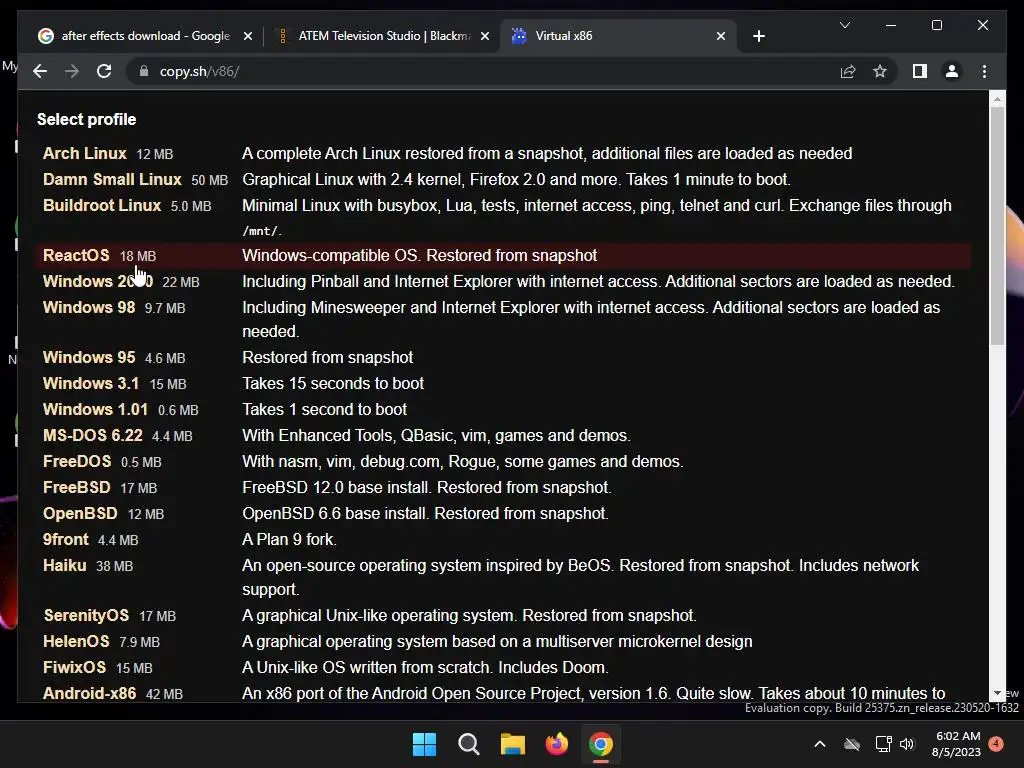Close the after effects download tab
1024x768 pixels.
tap(248, 36)
